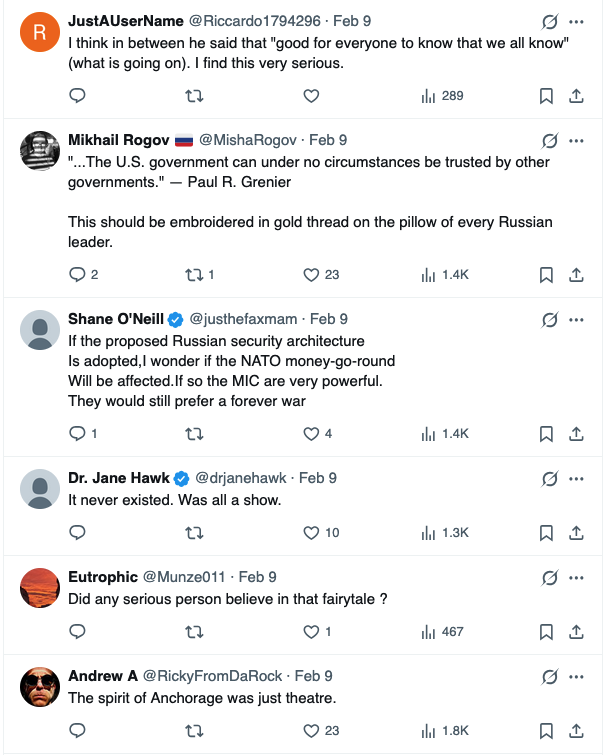
Task: Open Mikhail Rogov's profile name link
Action: pyautogui.click(x=118, y=140)
